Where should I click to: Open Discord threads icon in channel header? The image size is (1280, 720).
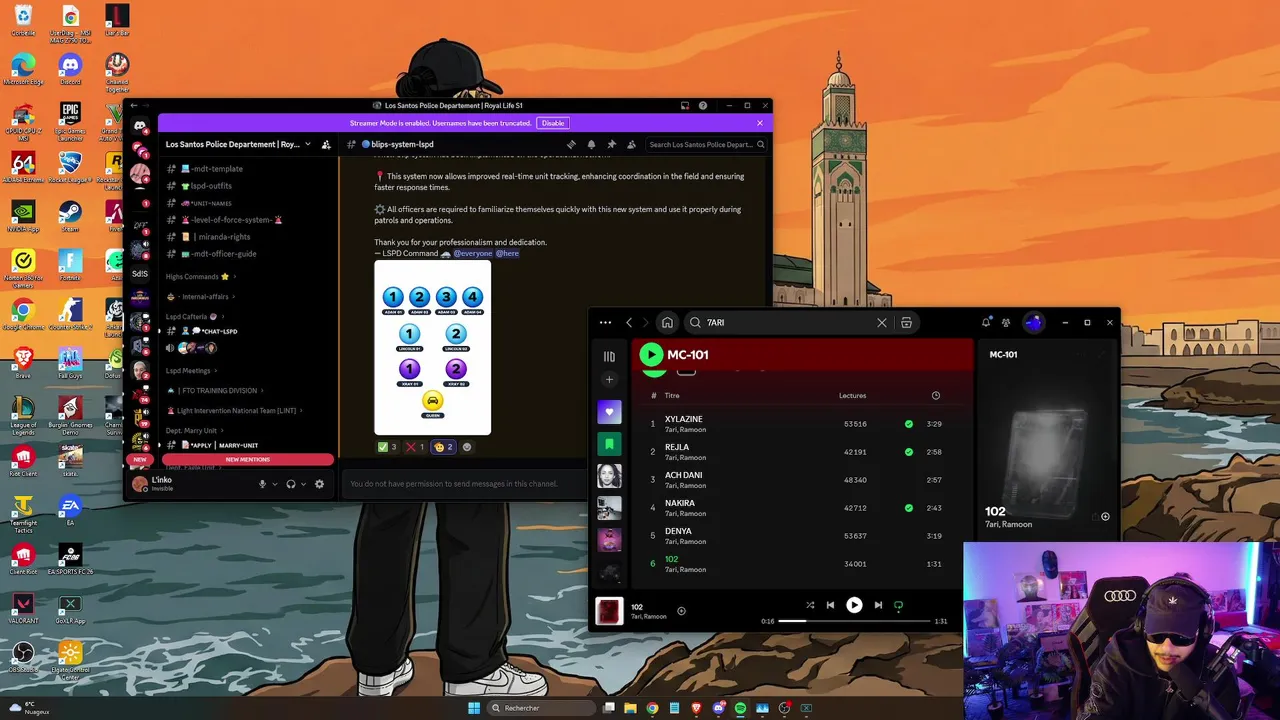click(x=571, y=144)
